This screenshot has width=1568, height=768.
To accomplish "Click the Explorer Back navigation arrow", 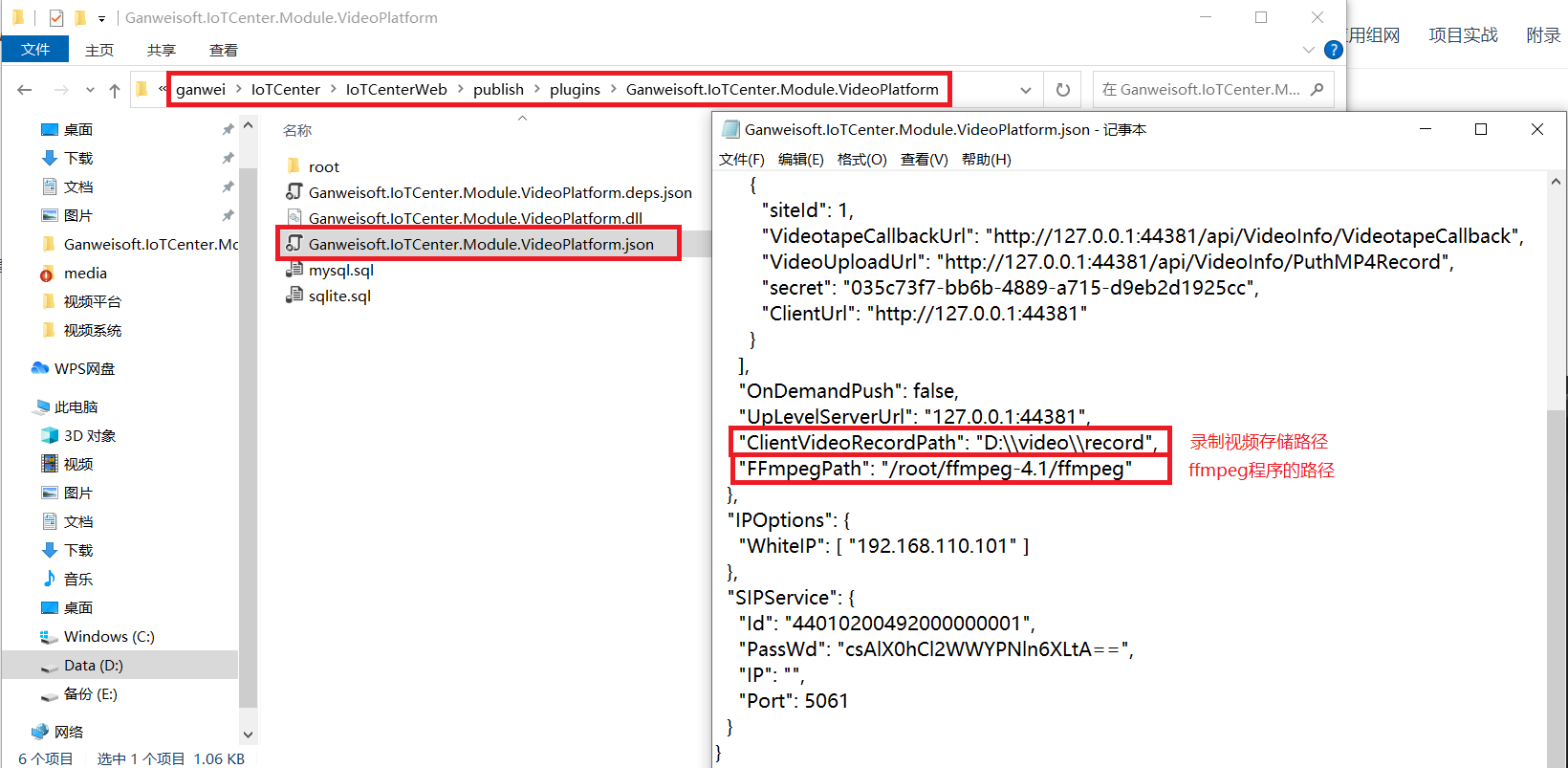I will click(x=25, y=90).
